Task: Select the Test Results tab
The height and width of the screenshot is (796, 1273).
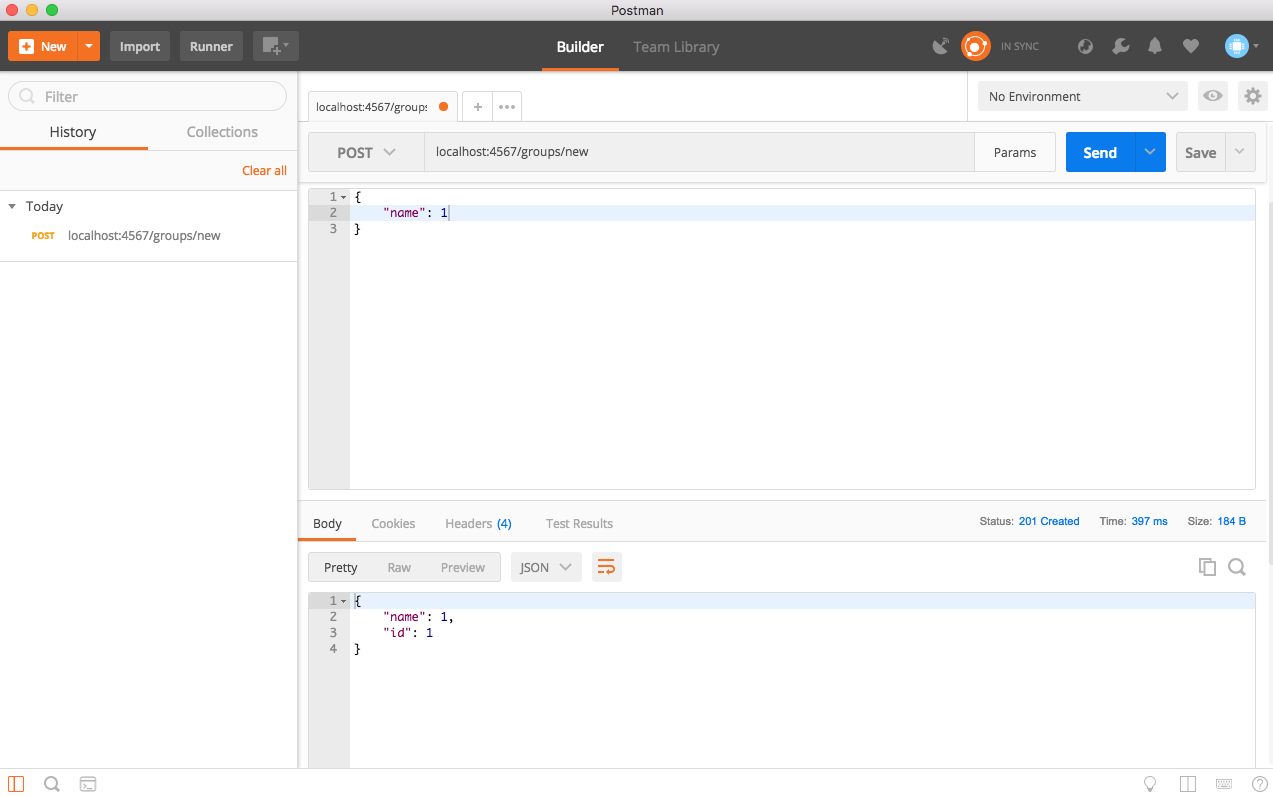Action: pos(579,523)
